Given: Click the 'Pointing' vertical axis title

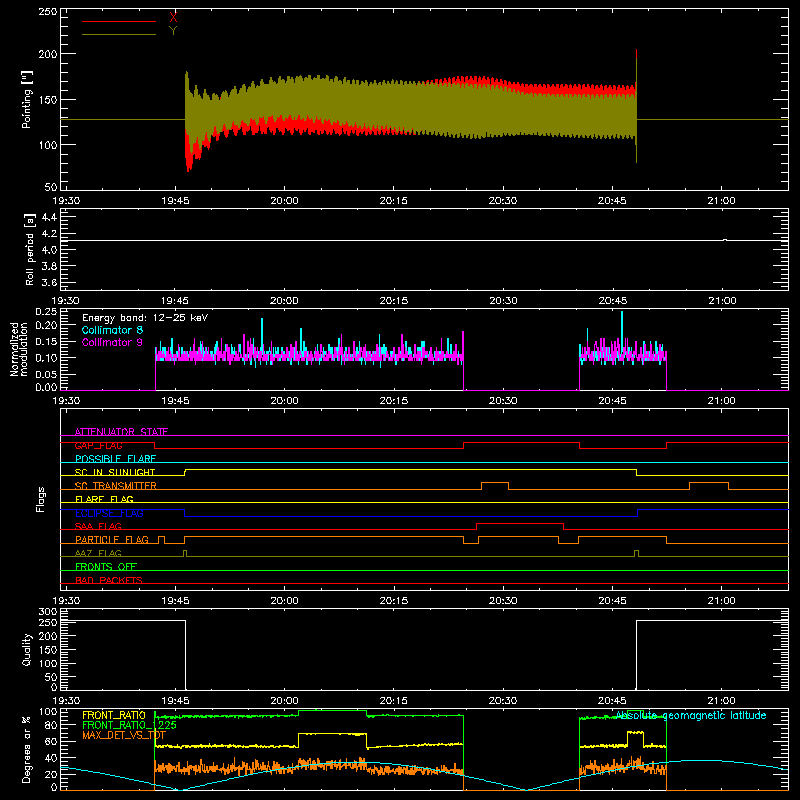Looking at the screenshot, I should pyautogui.click(x=27, y=99).
